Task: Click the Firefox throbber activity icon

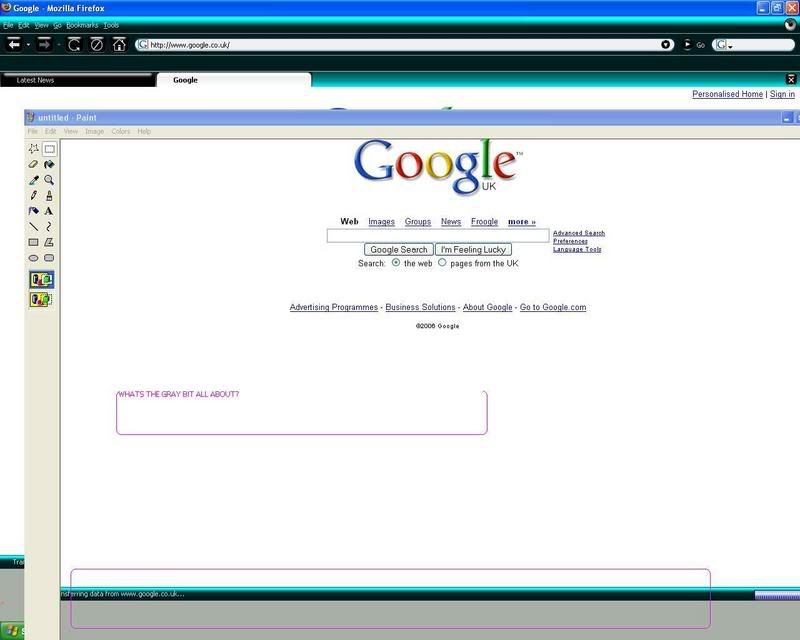Action: 790,24
